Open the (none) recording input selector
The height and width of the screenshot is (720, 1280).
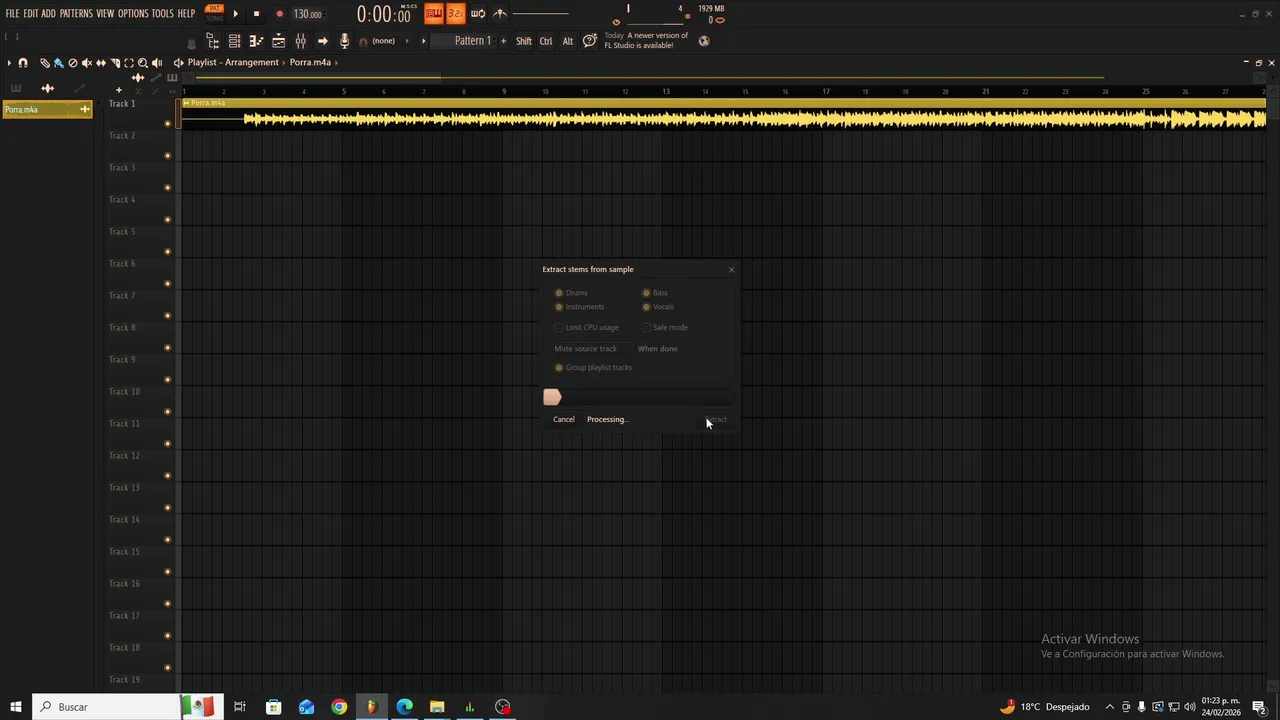[384, 41]
